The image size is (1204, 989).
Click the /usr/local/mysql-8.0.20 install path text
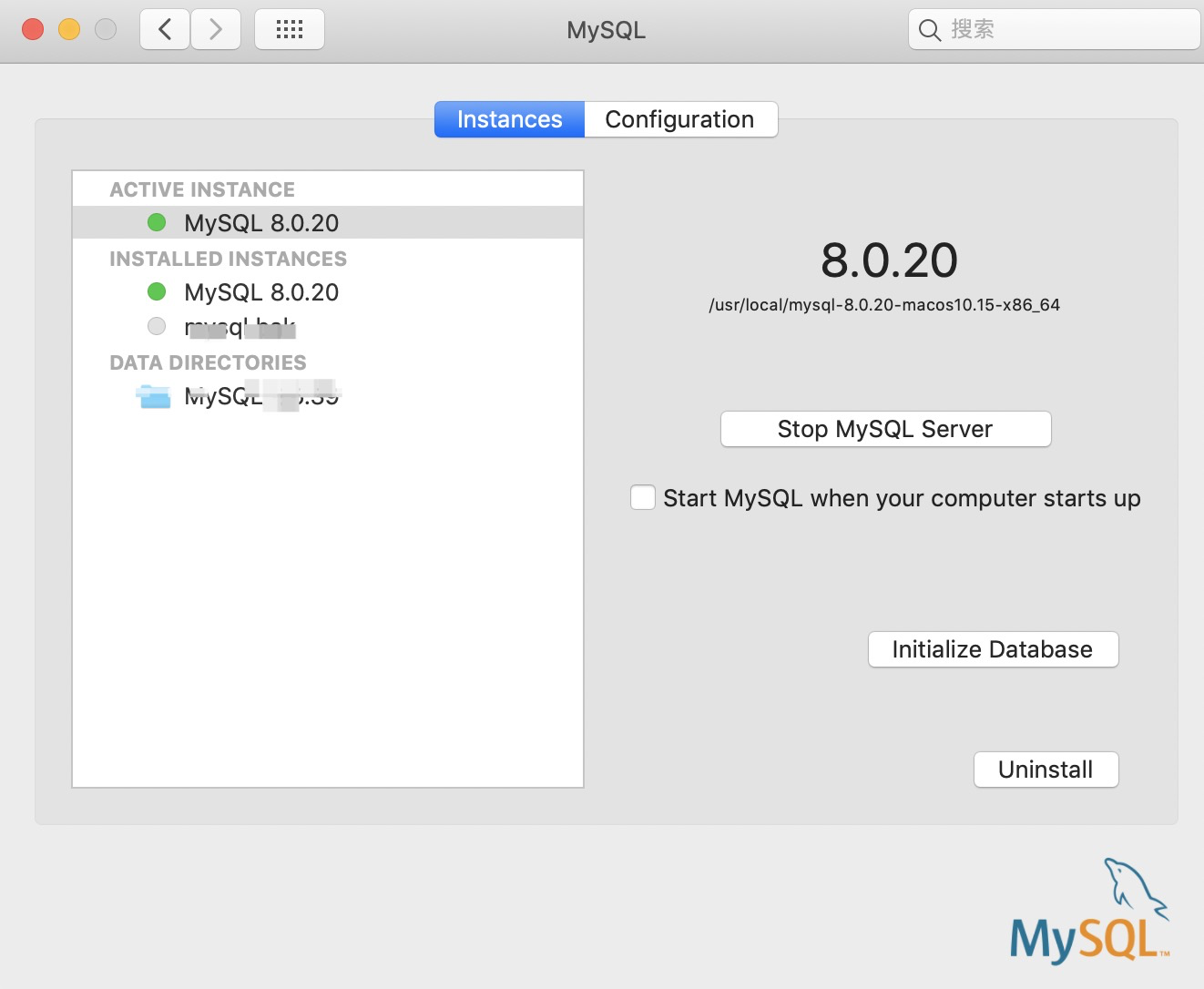pos(884,305)
